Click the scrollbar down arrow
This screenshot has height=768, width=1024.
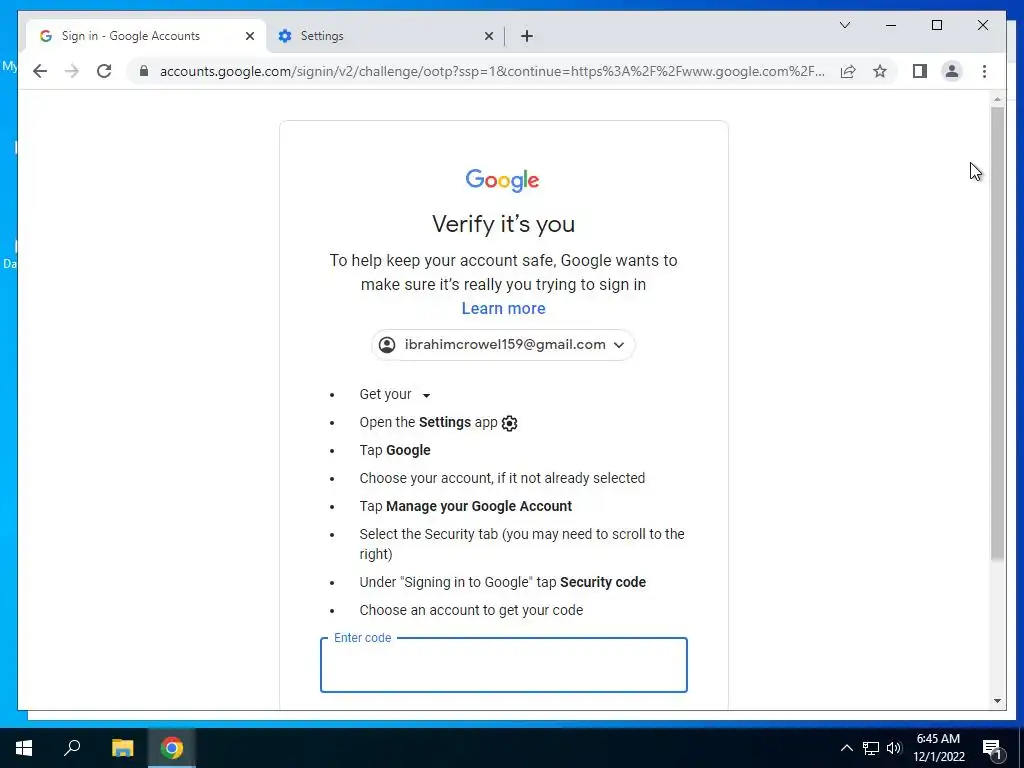tap(997, 701)
